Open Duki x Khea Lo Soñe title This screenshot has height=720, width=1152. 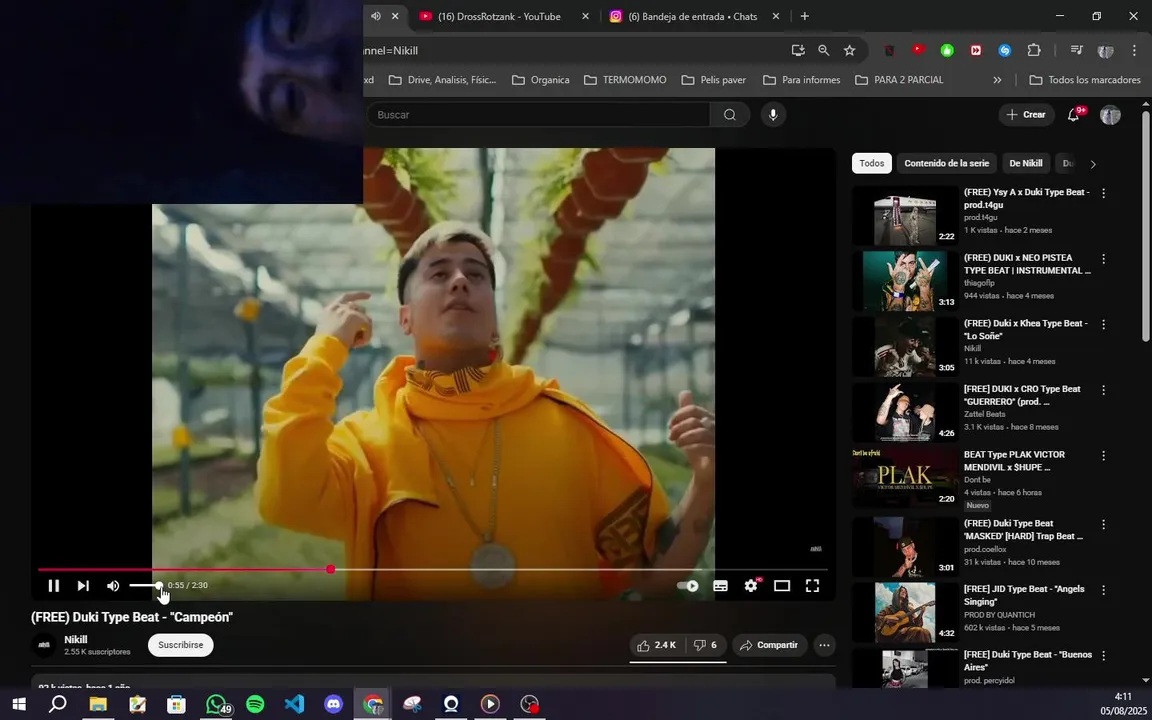coord(1024,329)
